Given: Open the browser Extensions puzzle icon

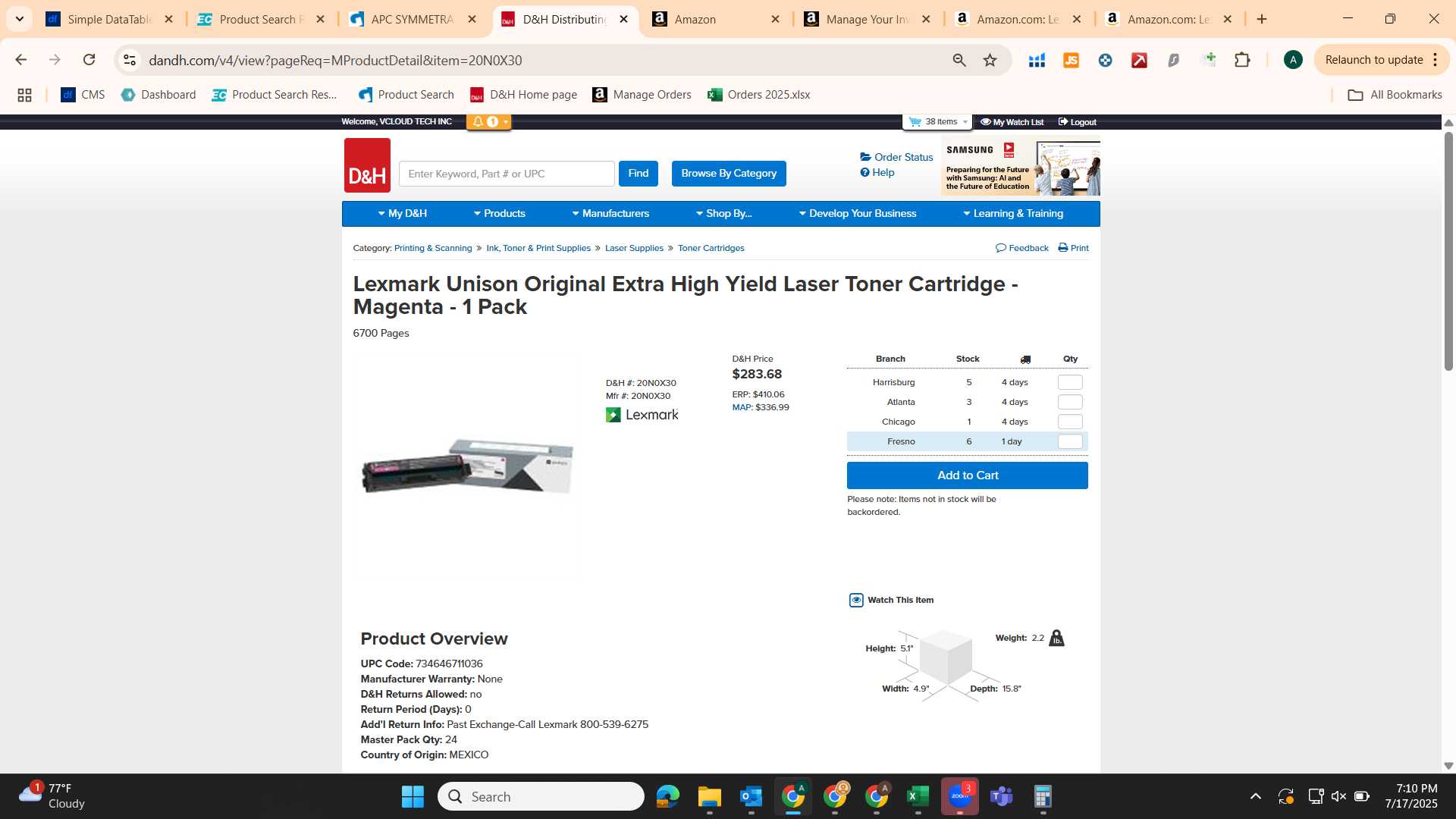Looking at the screenshot, I should (1242, 60).
